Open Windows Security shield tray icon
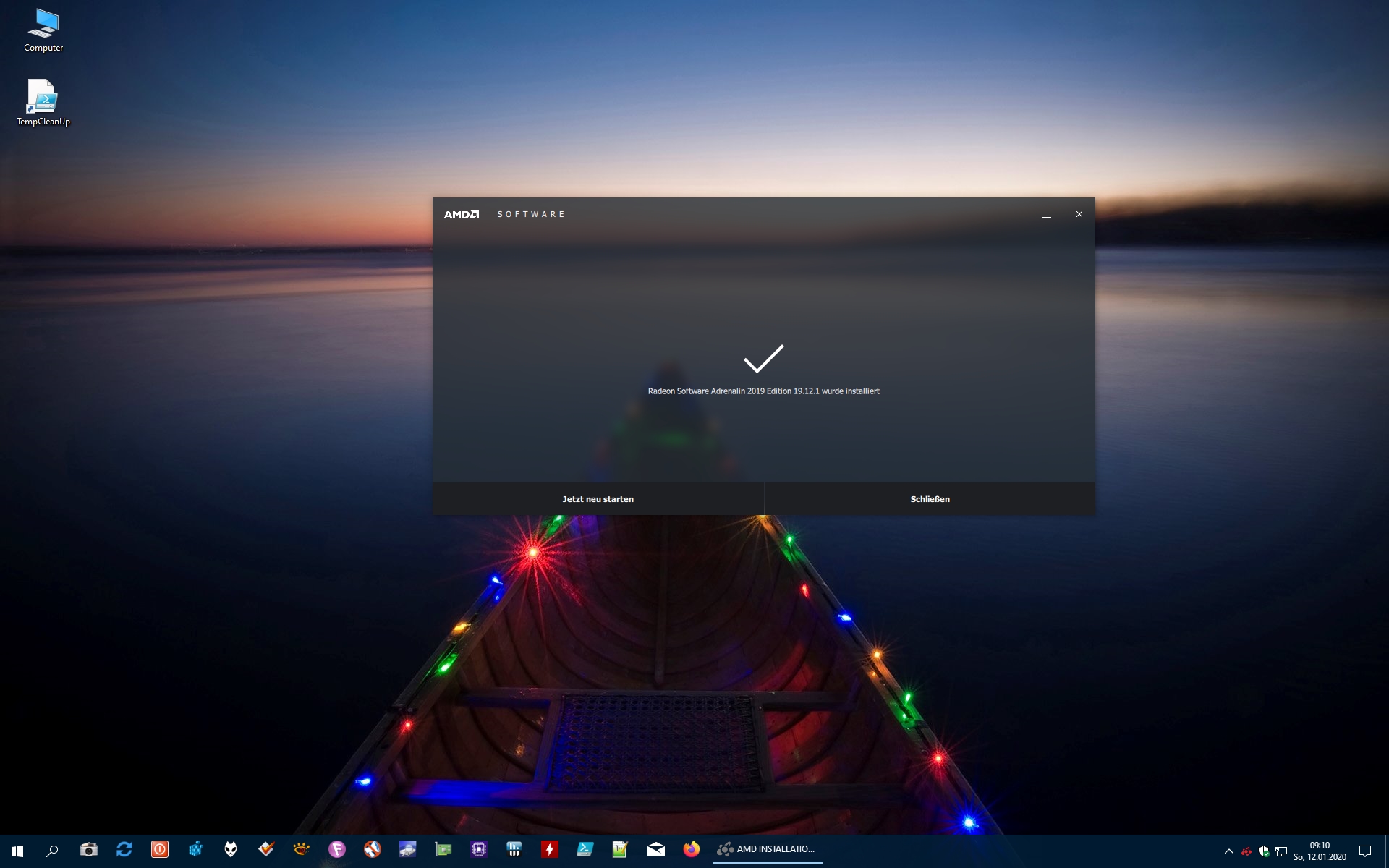The width and height of the screenshot is (1389, 868). pyautogui.click(x=1264, y=851)
